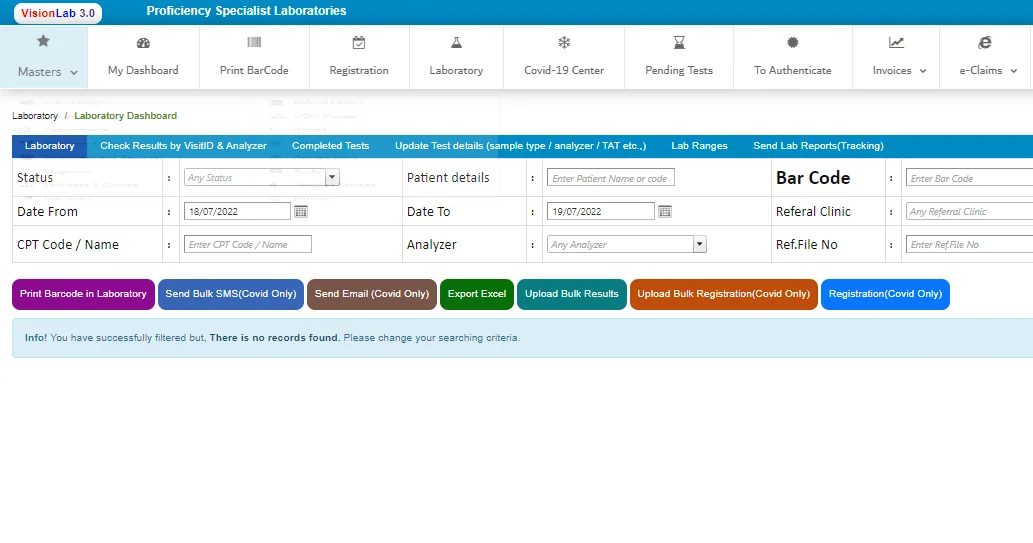The image size is (1033, 543).
Task: Expand the Status dropdown
Action: pos(332,178)
